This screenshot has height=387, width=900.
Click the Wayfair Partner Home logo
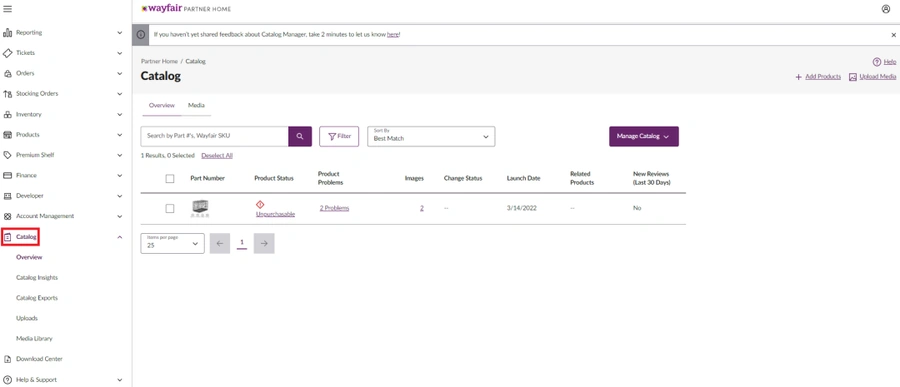coord(186,9)
